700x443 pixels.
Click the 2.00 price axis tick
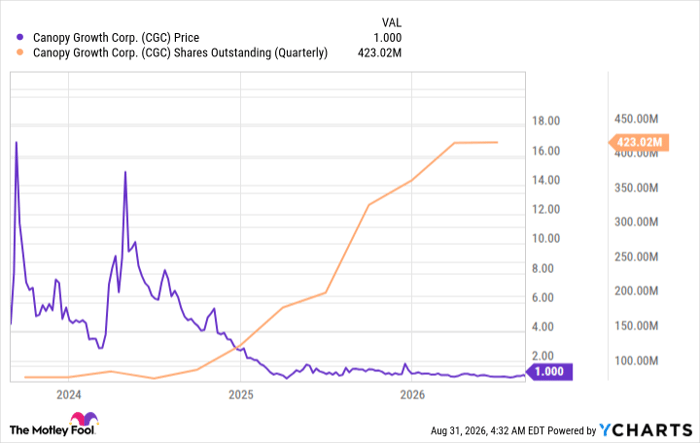click(543, 356)
